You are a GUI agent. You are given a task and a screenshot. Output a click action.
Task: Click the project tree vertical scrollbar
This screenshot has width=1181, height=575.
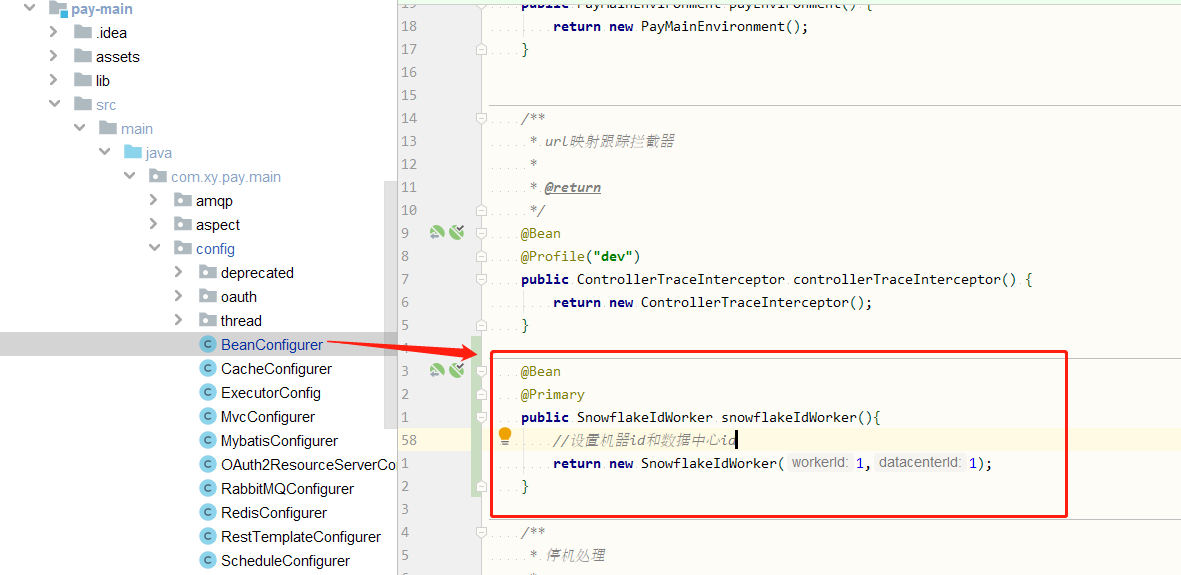390,304
